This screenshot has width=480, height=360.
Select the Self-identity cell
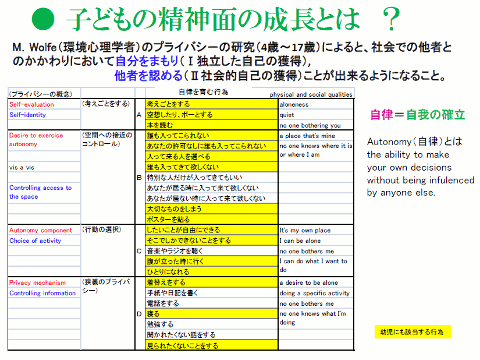point(44,115)
